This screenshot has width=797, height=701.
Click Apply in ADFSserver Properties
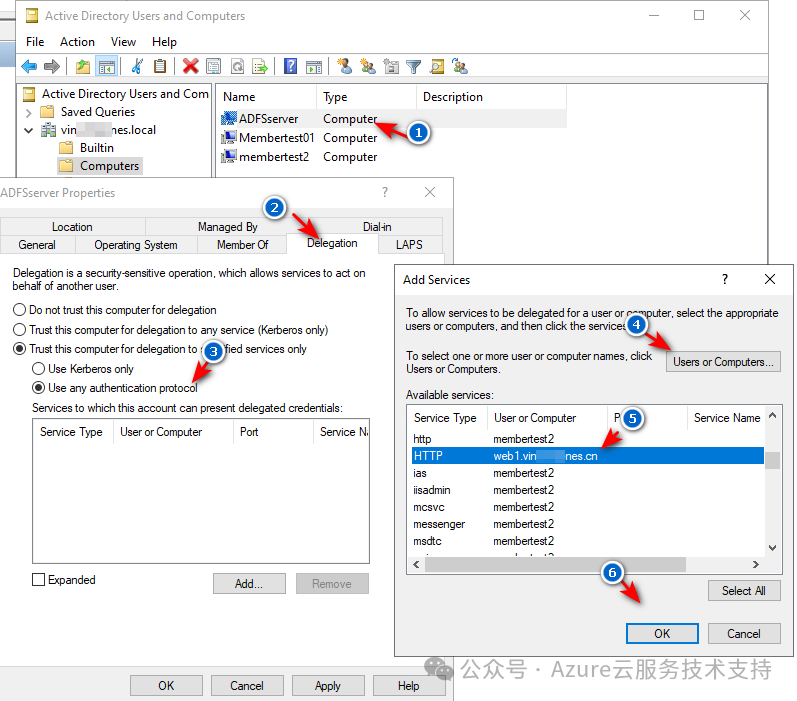click(328, 686)
